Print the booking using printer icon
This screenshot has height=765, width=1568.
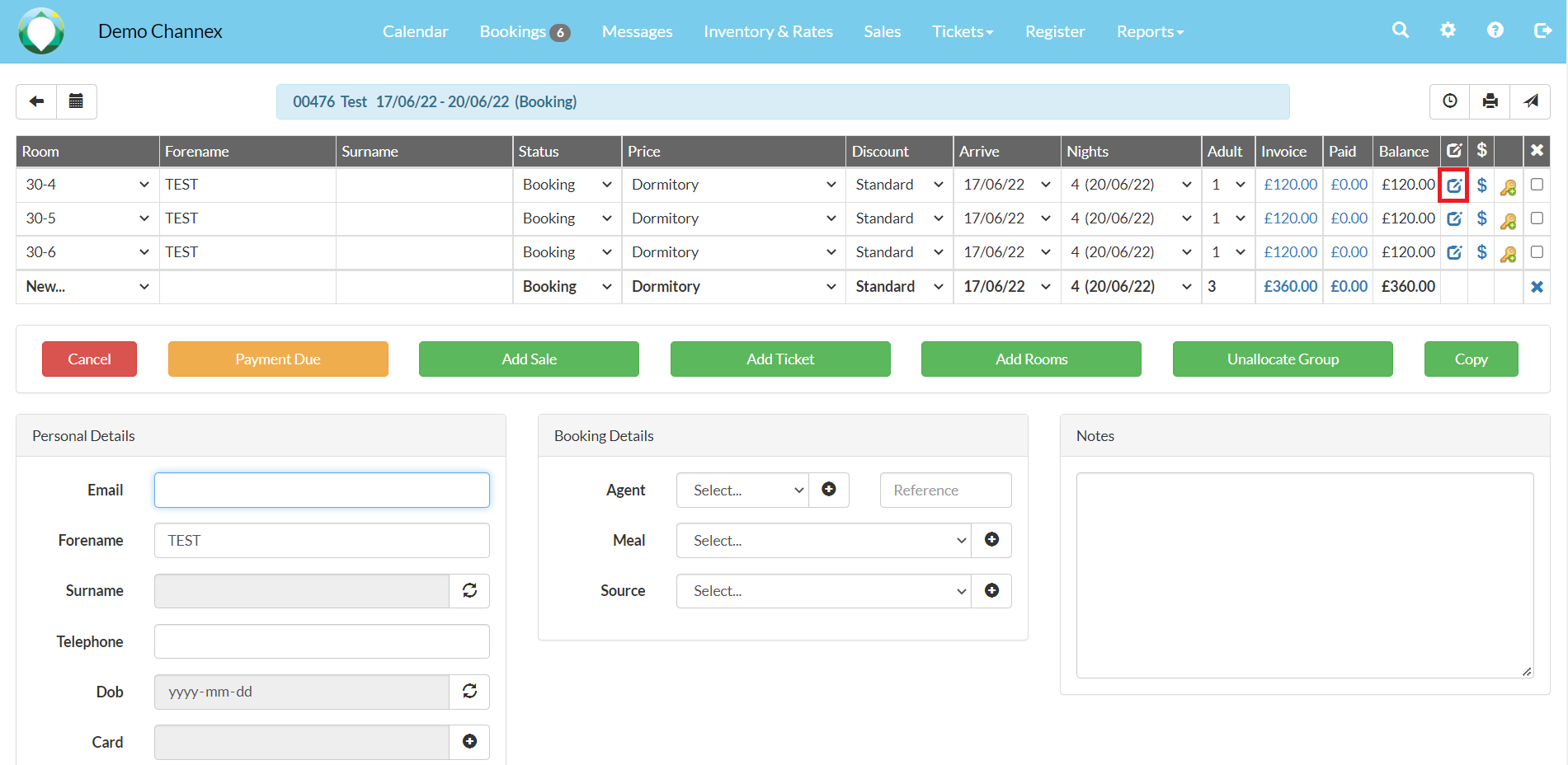[1490, 101]
